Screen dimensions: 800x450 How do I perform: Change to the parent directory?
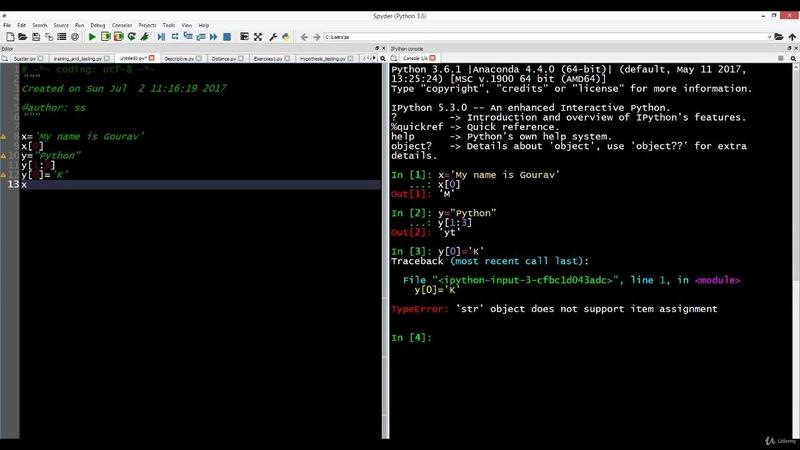[x=792, y=37]
